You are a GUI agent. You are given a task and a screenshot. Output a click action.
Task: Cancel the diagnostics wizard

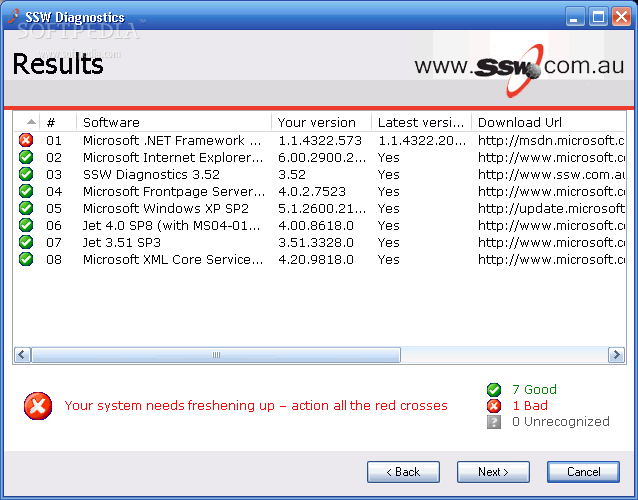click(583, 472)
